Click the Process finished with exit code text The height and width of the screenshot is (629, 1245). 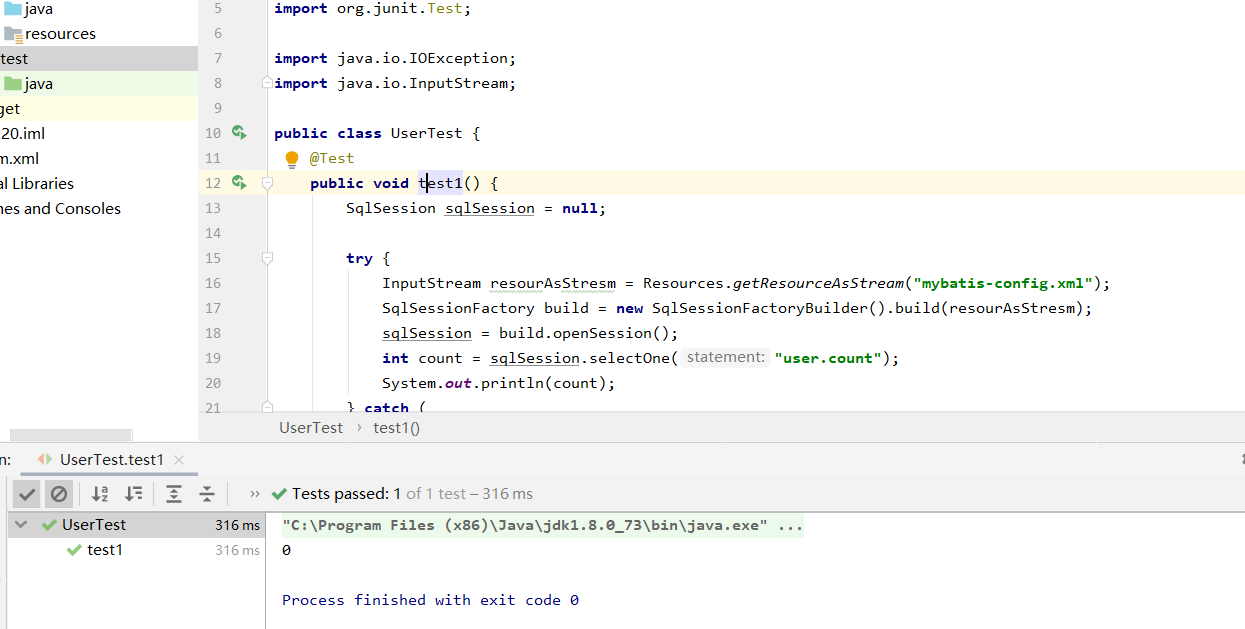point(430,600)
